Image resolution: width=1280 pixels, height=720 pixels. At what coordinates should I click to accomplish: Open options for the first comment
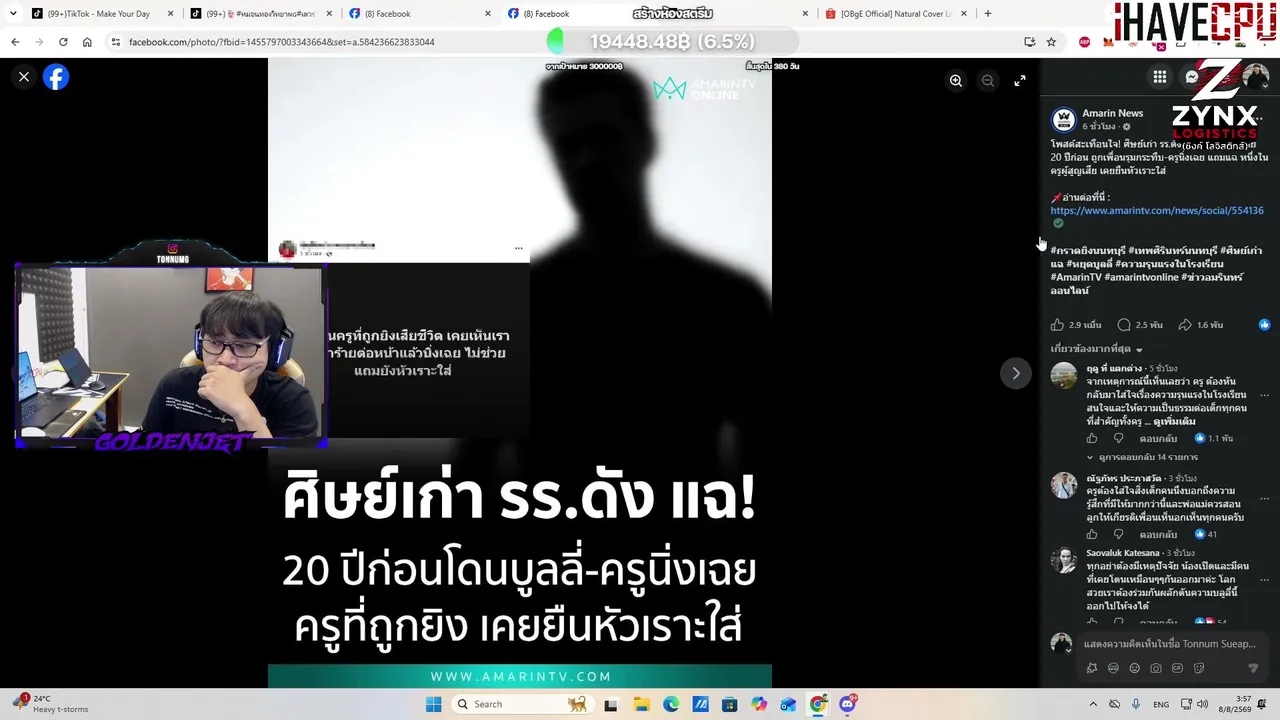(1264, 395)
